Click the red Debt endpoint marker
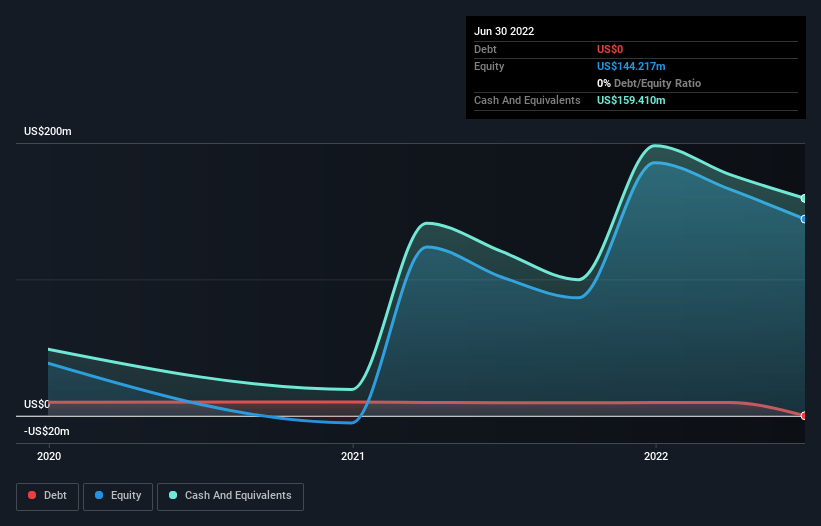The image size is (821, 526). pos(804,416)
